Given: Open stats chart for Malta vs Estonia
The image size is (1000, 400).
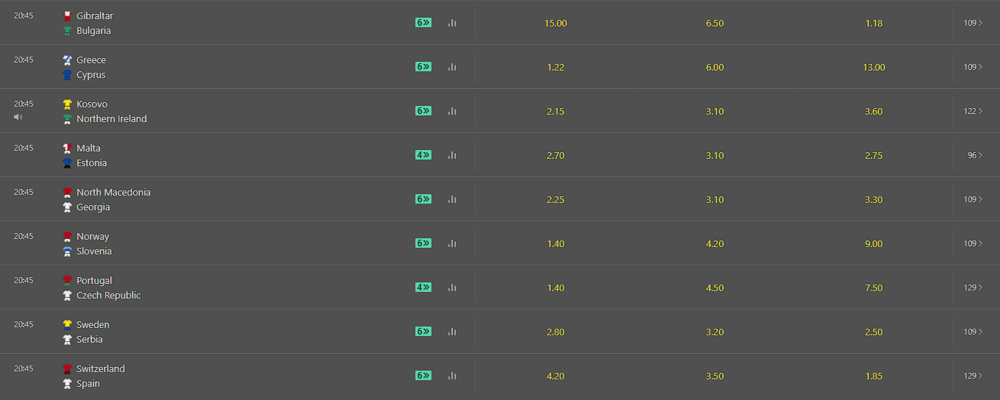Looking at the screenshot, I should (x=452, y=155).
